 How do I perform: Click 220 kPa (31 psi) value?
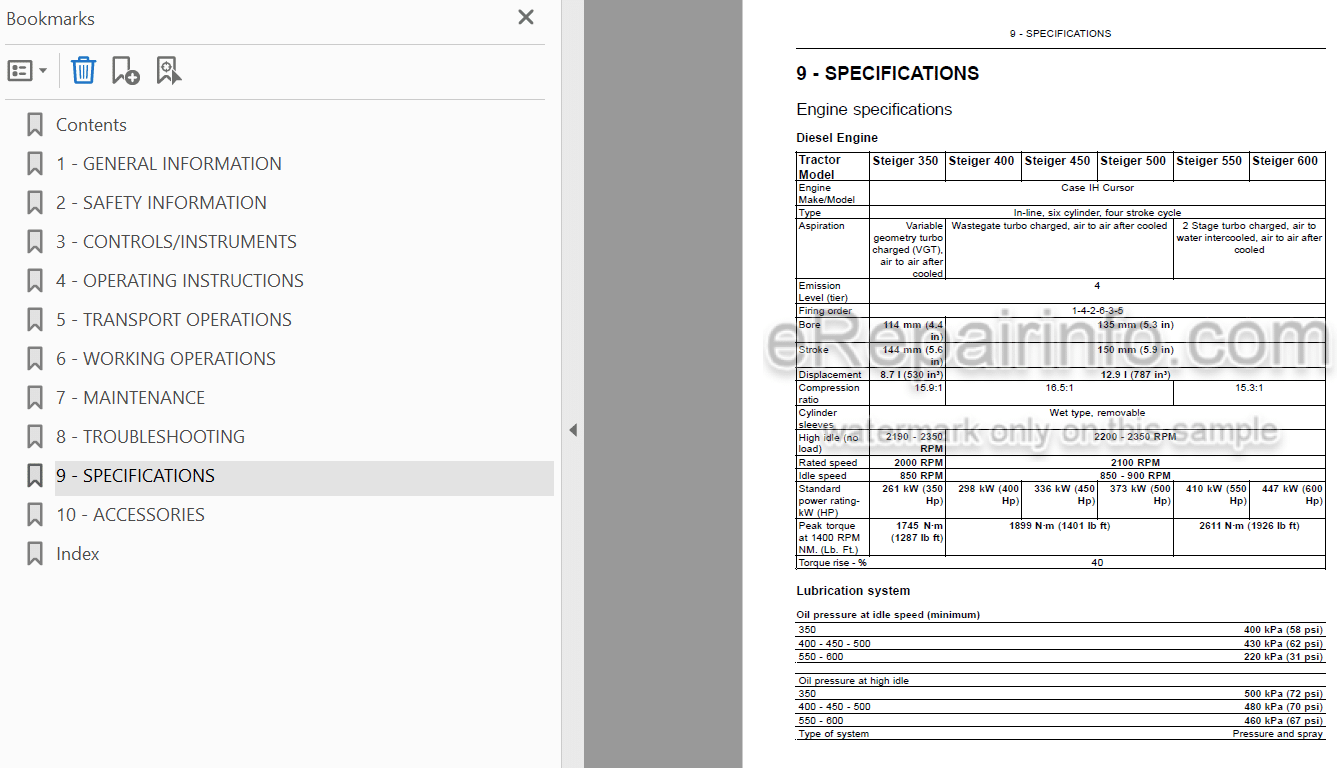coord(1283,657)
